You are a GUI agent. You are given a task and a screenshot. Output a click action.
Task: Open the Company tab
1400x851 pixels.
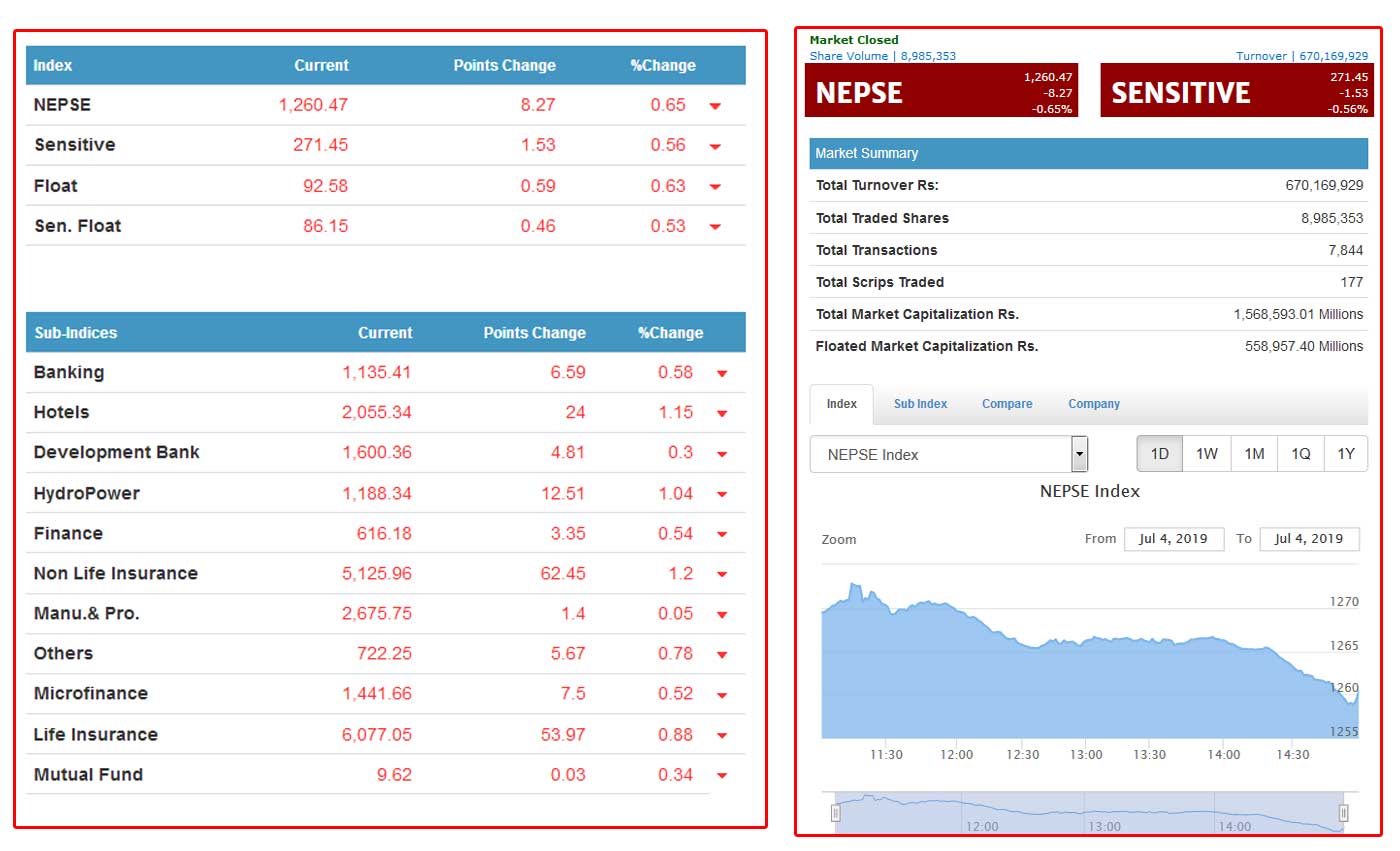[1094, 404]
